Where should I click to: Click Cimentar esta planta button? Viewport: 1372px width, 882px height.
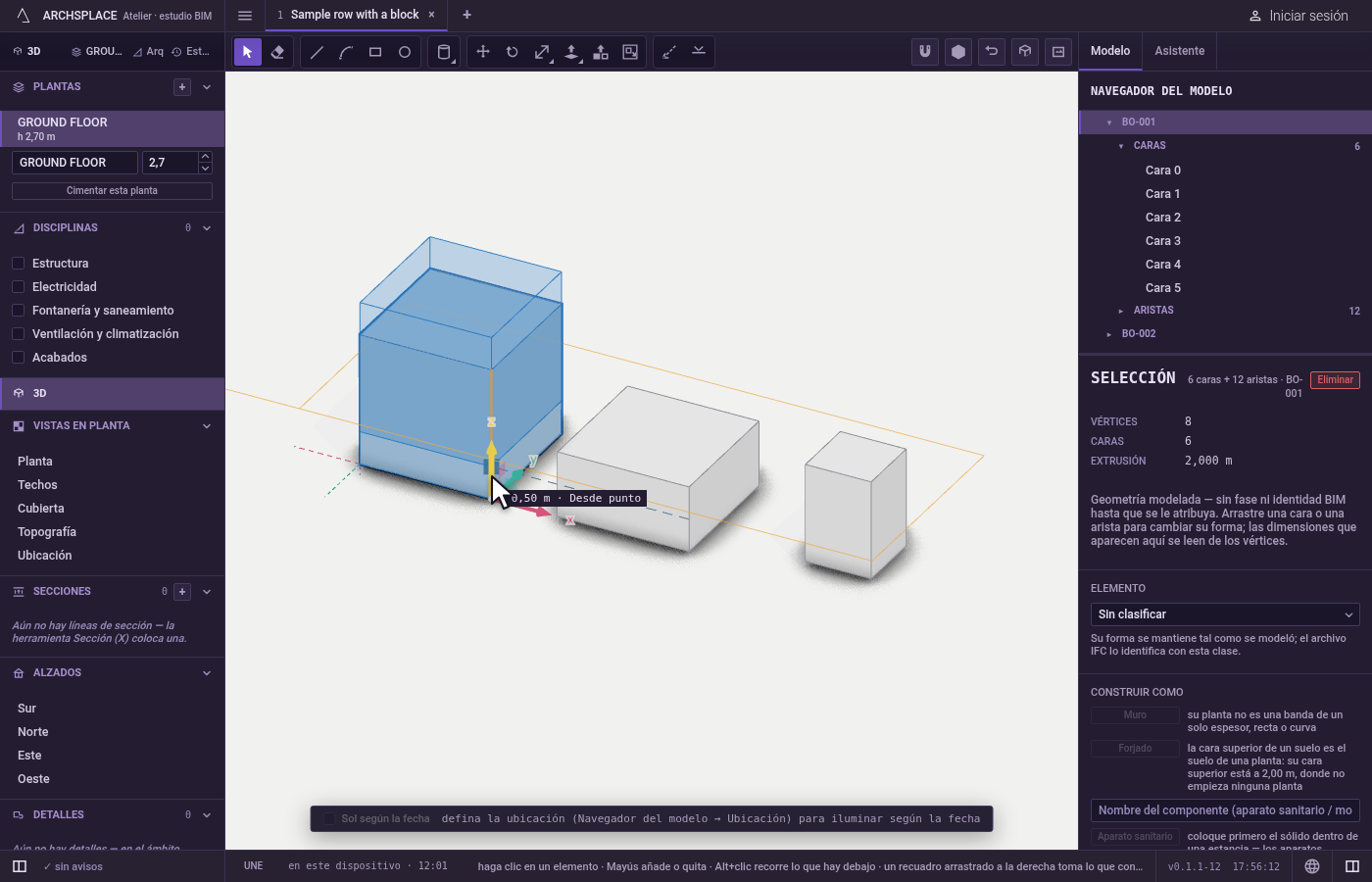(x=112, y=191)
